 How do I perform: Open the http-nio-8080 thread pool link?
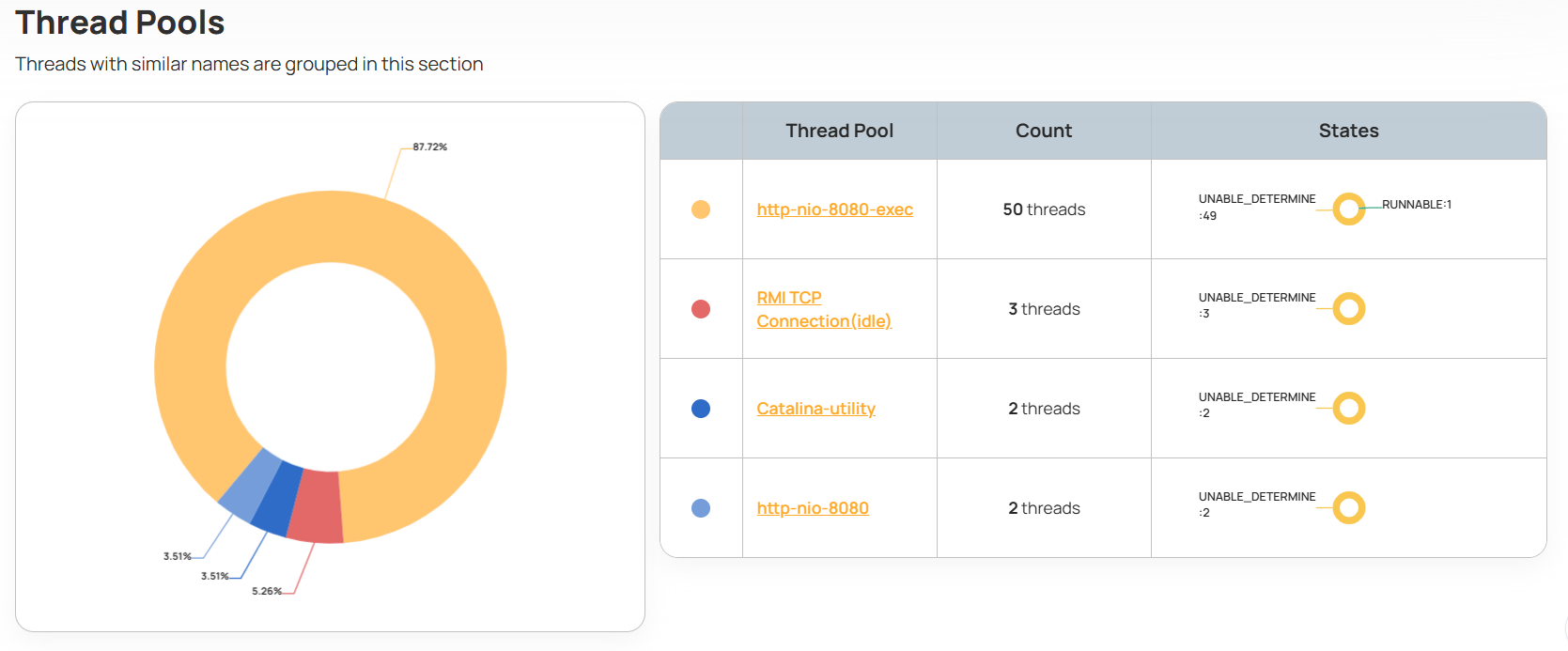pos(813,508)
